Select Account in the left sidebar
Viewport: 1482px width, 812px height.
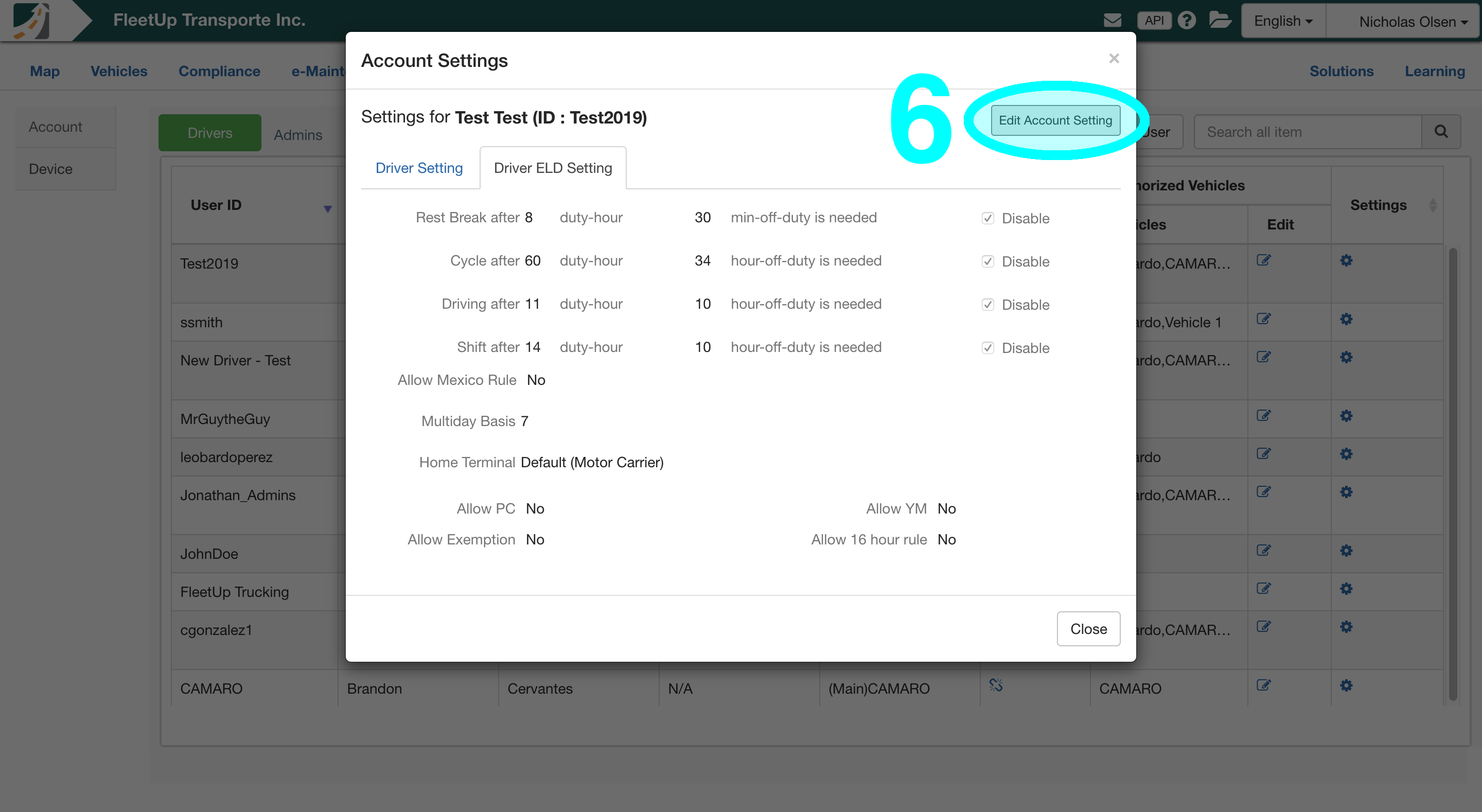[x=65, y=127]
